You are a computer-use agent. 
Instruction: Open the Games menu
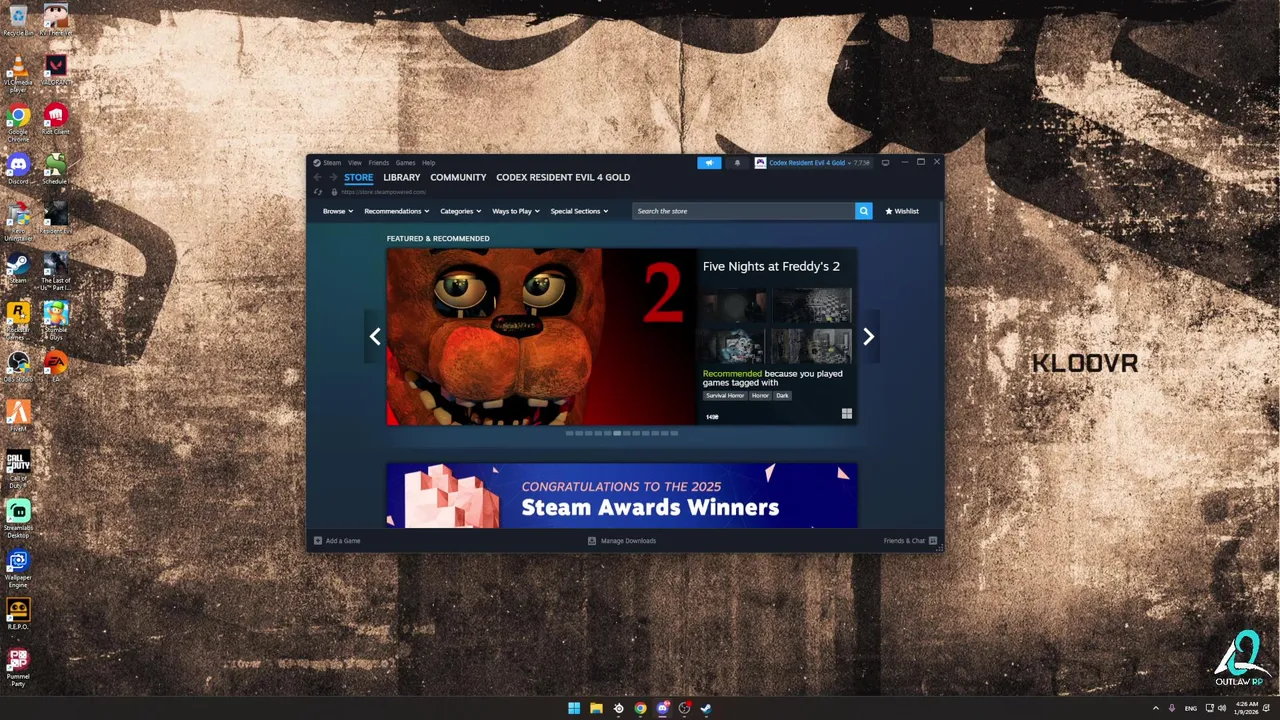(x=405, y=163)
